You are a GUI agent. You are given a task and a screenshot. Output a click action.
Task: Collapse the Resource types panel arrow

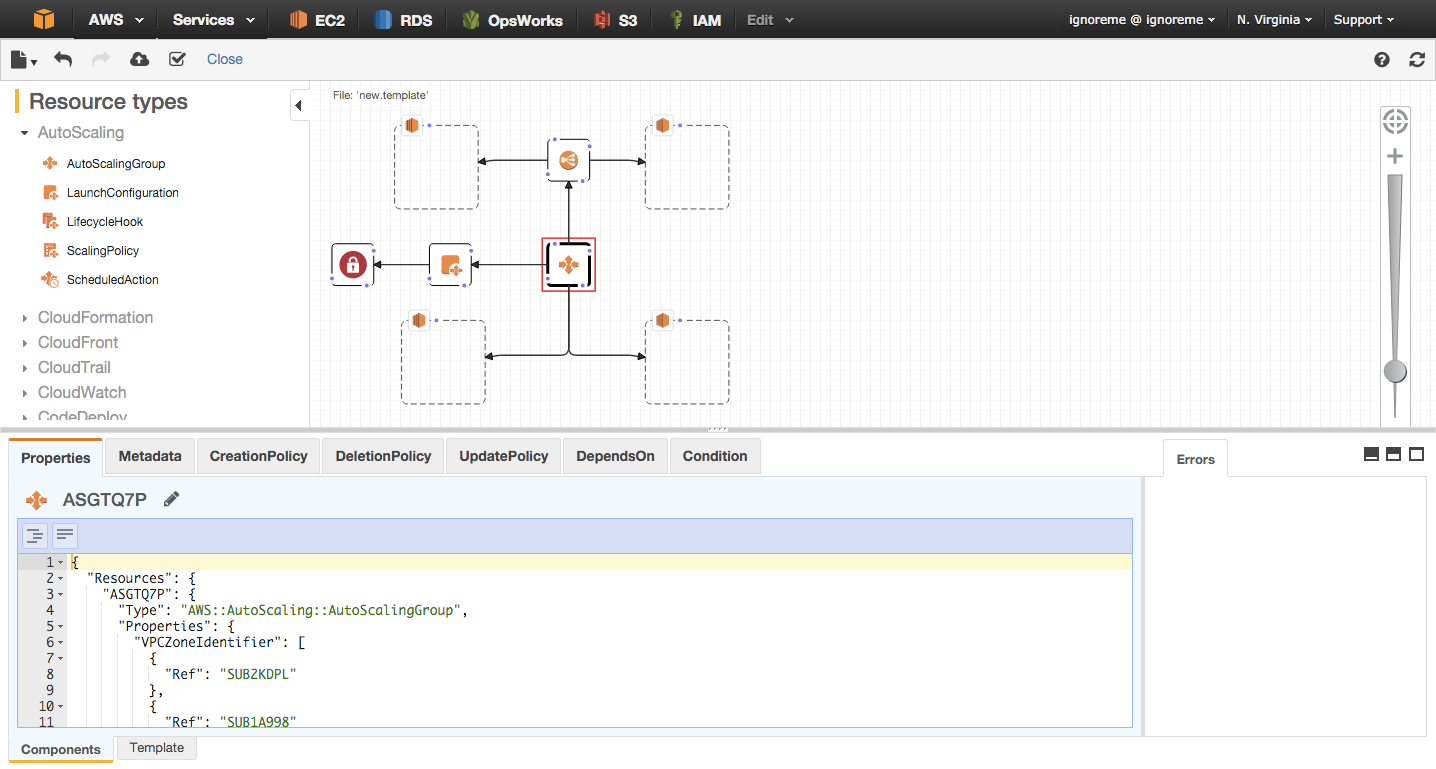tap(299, 105)
